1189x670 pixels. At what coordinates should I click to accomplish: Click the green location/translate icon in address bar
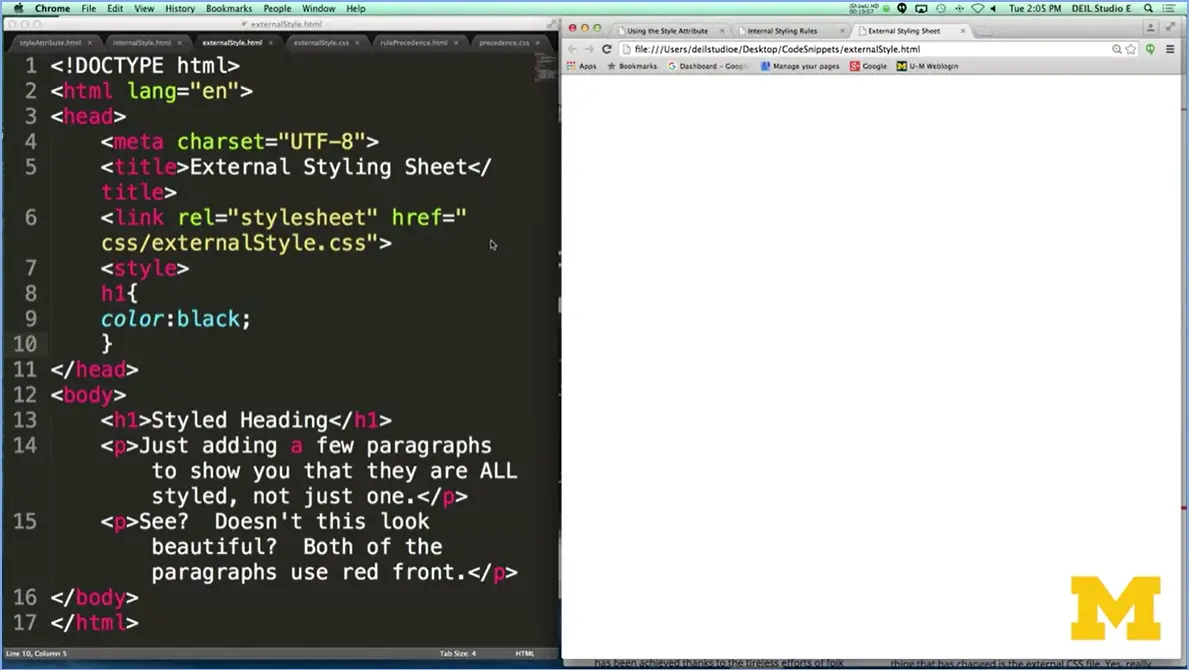[1151, 48]
